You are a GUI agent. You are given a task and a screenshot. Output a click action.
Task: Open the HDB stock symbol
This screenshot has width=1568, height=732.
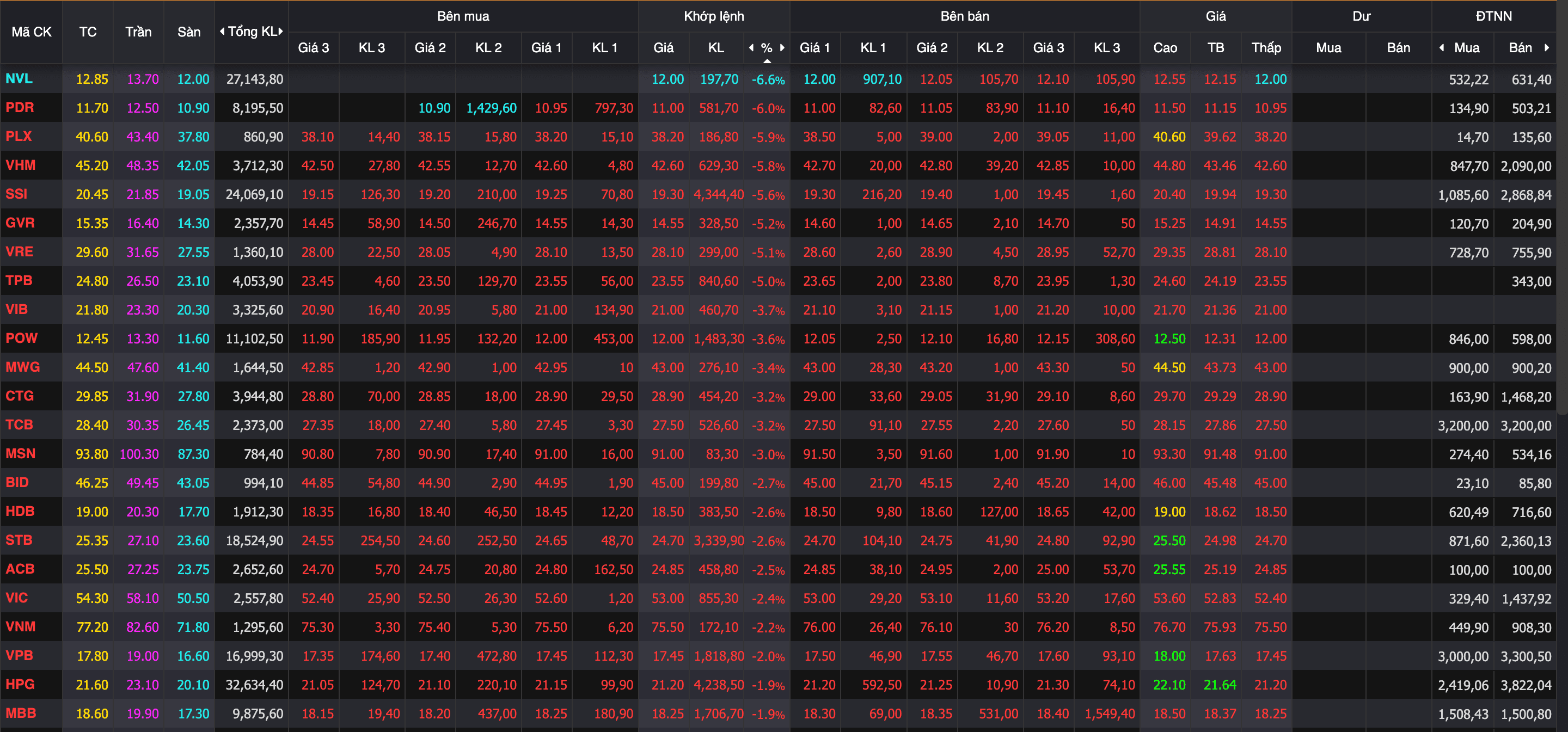(x=20, y=511)
